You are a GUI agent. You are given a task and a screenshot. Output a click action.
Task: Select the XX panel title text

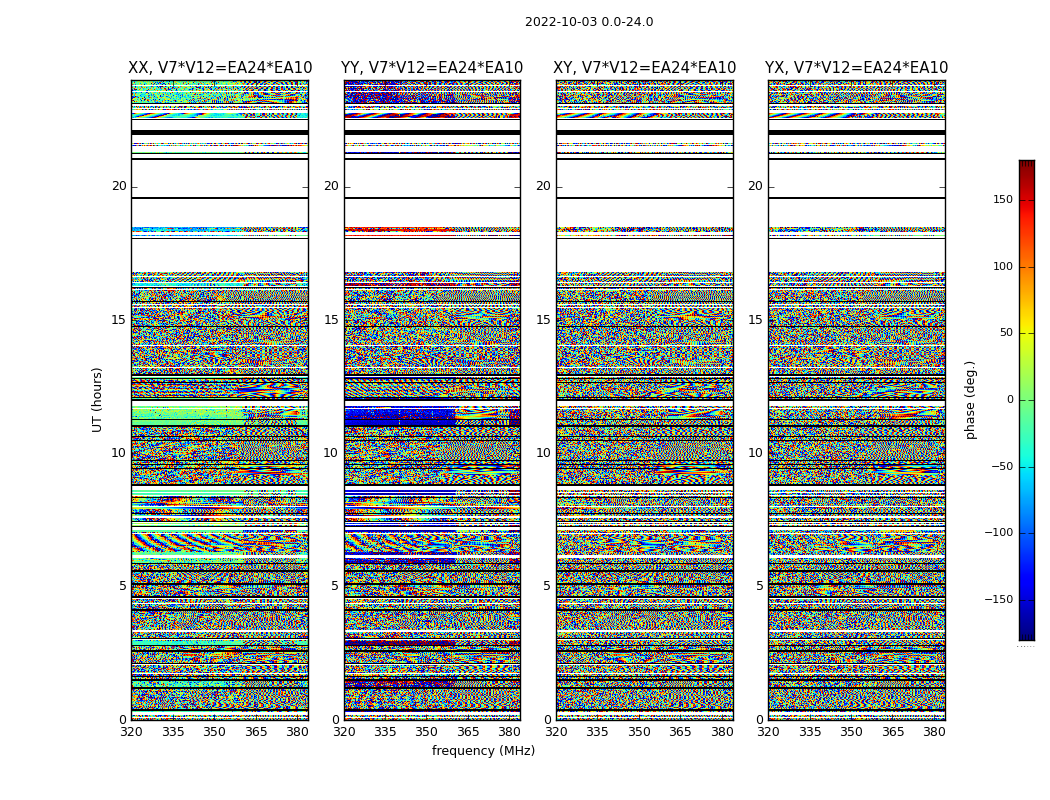click(220, 68)
